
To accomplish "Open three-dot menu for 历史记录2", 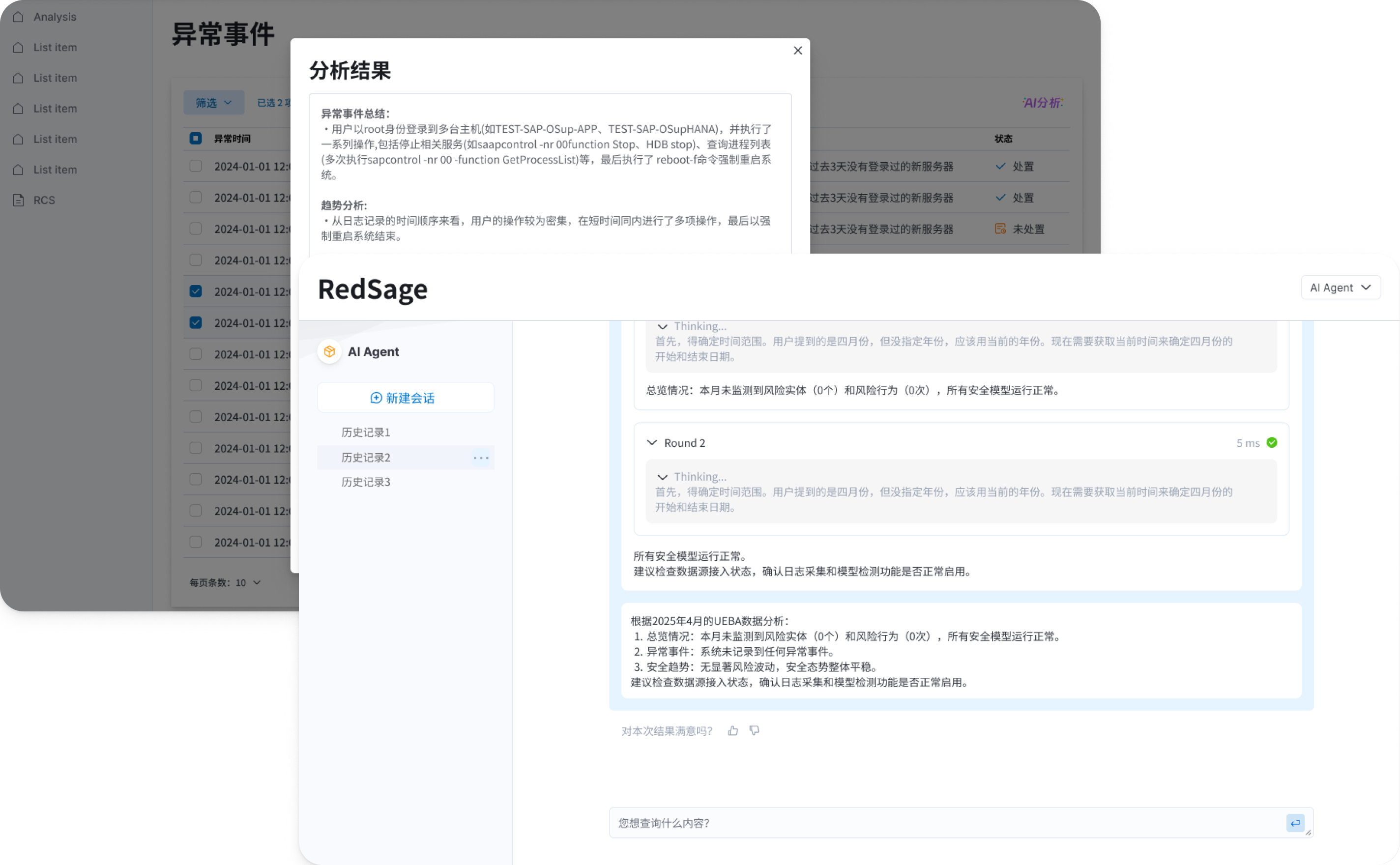I will coord(481,458).
